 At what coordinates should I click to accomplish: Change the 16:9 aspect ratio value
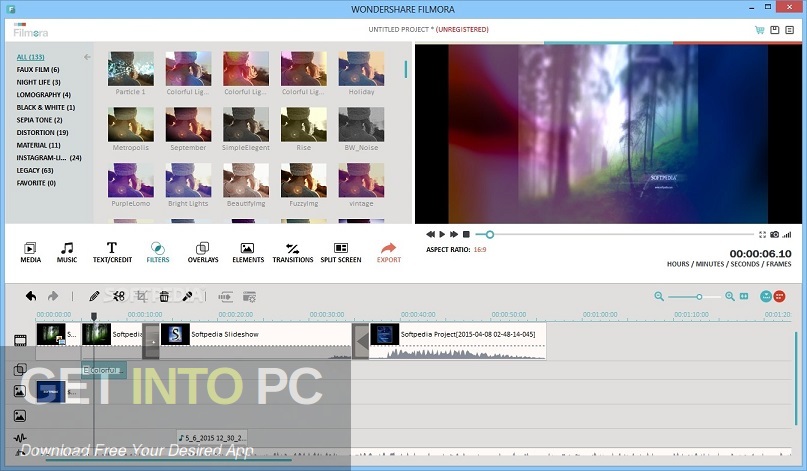(480, 250)
